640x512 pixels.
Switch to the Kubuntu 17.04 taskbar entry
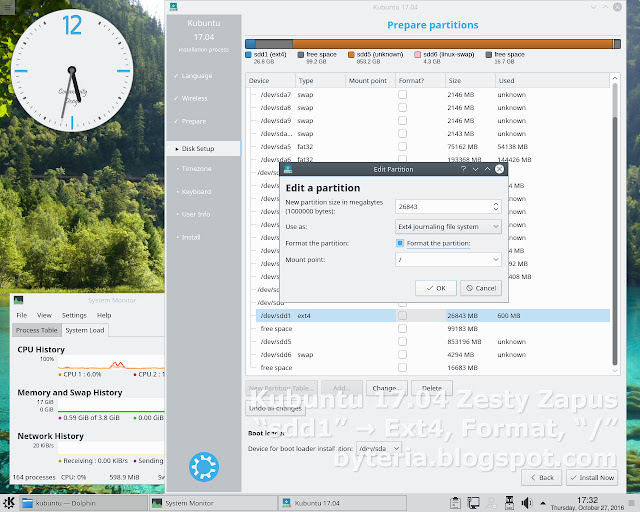click(342, 503)
